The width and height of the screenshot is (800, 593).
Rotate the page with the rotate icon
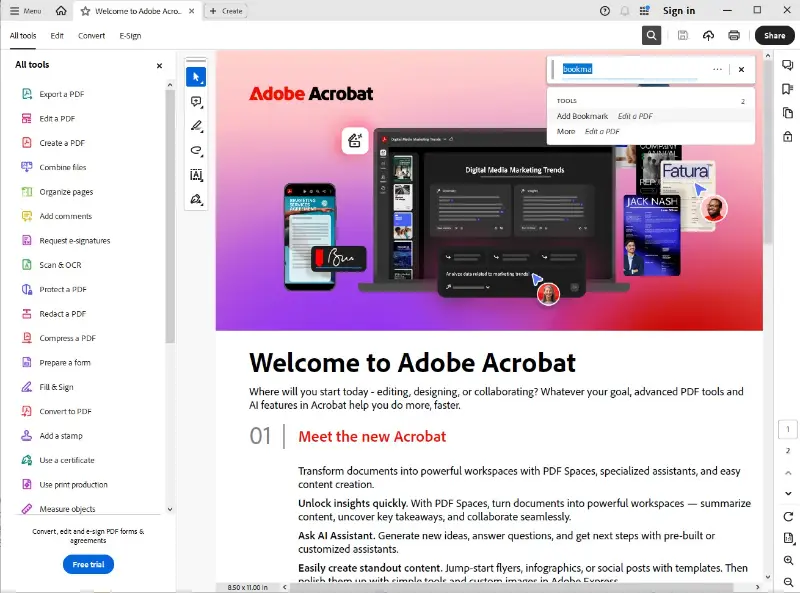coord(788,516)
